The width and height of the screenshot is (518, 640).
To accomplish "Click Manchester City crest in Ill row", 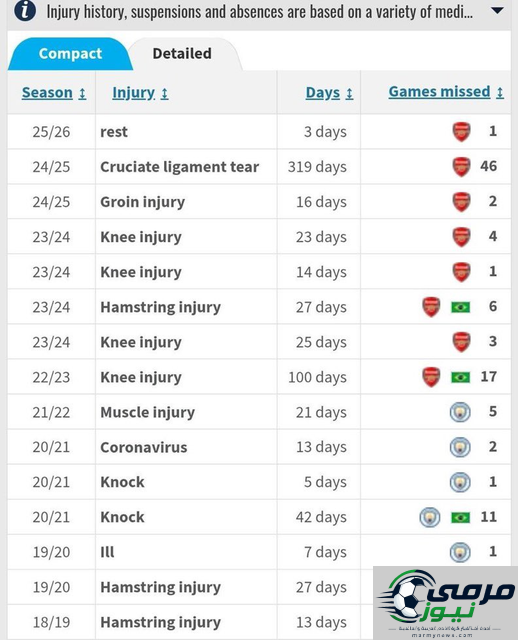I will [460, 553].
